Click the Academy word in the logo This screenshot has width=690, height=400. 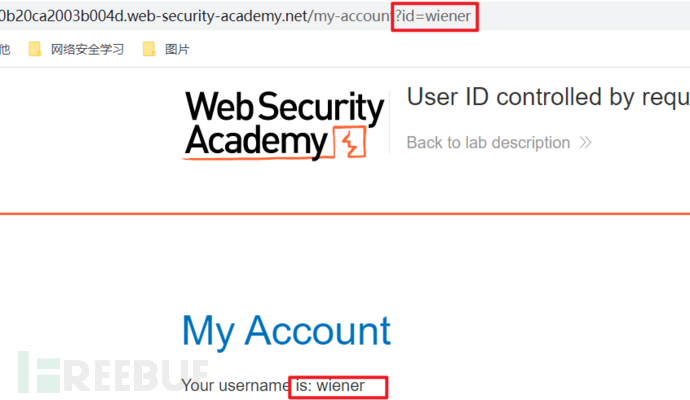(x=256, y=142)
